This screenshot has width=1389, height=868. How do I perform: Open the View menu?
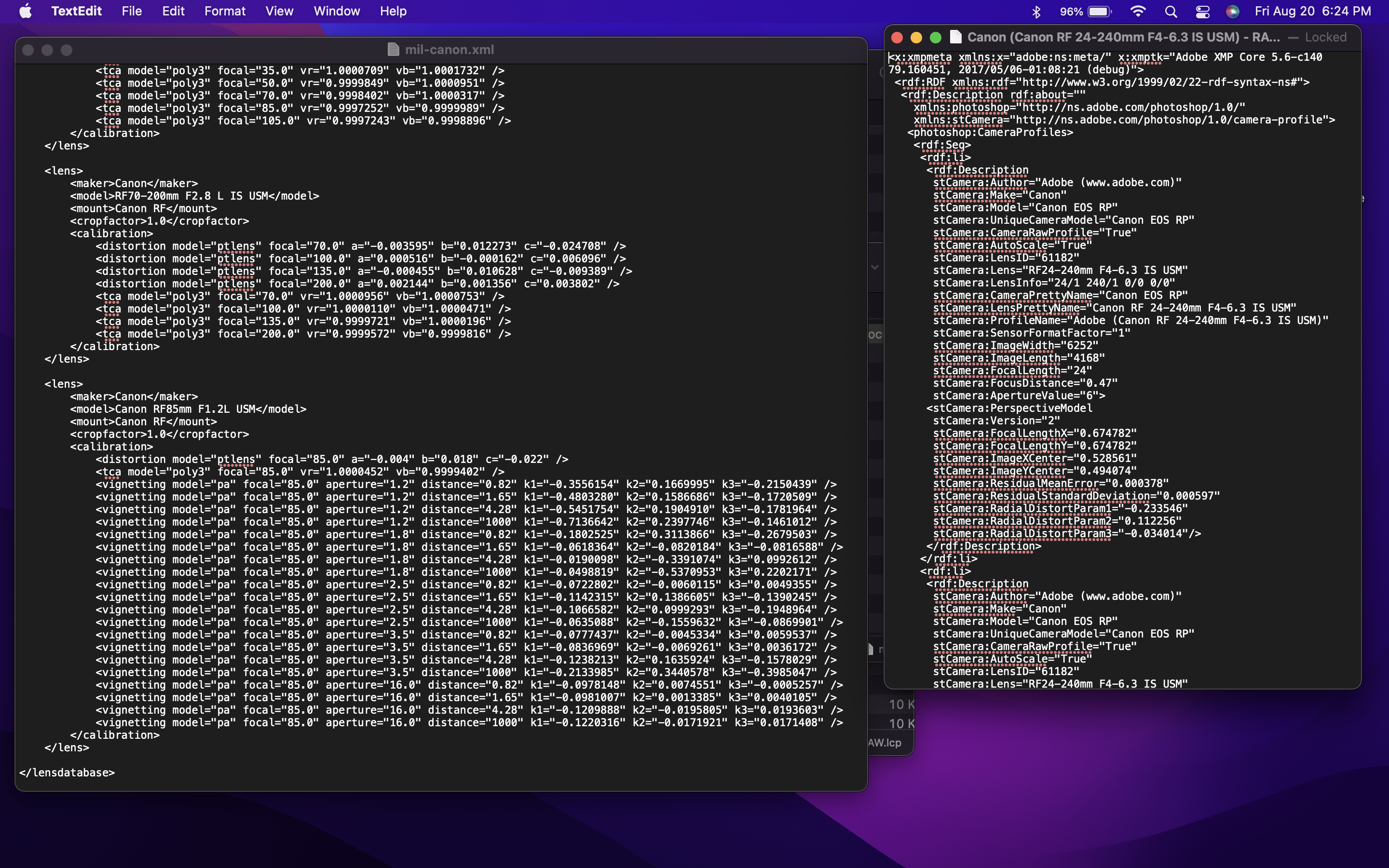pyautogui.click(x=279, y=11)
